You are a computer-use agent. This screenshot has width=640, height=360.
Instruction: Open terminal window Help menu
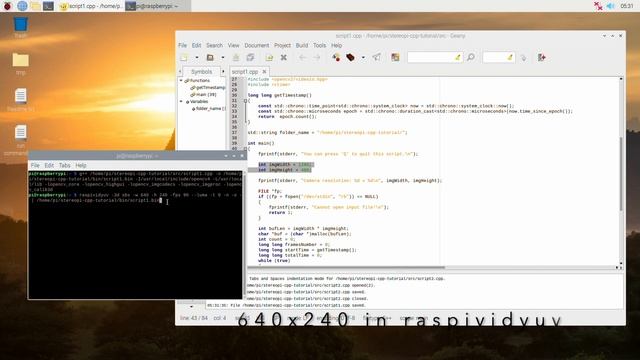point(81,165)
